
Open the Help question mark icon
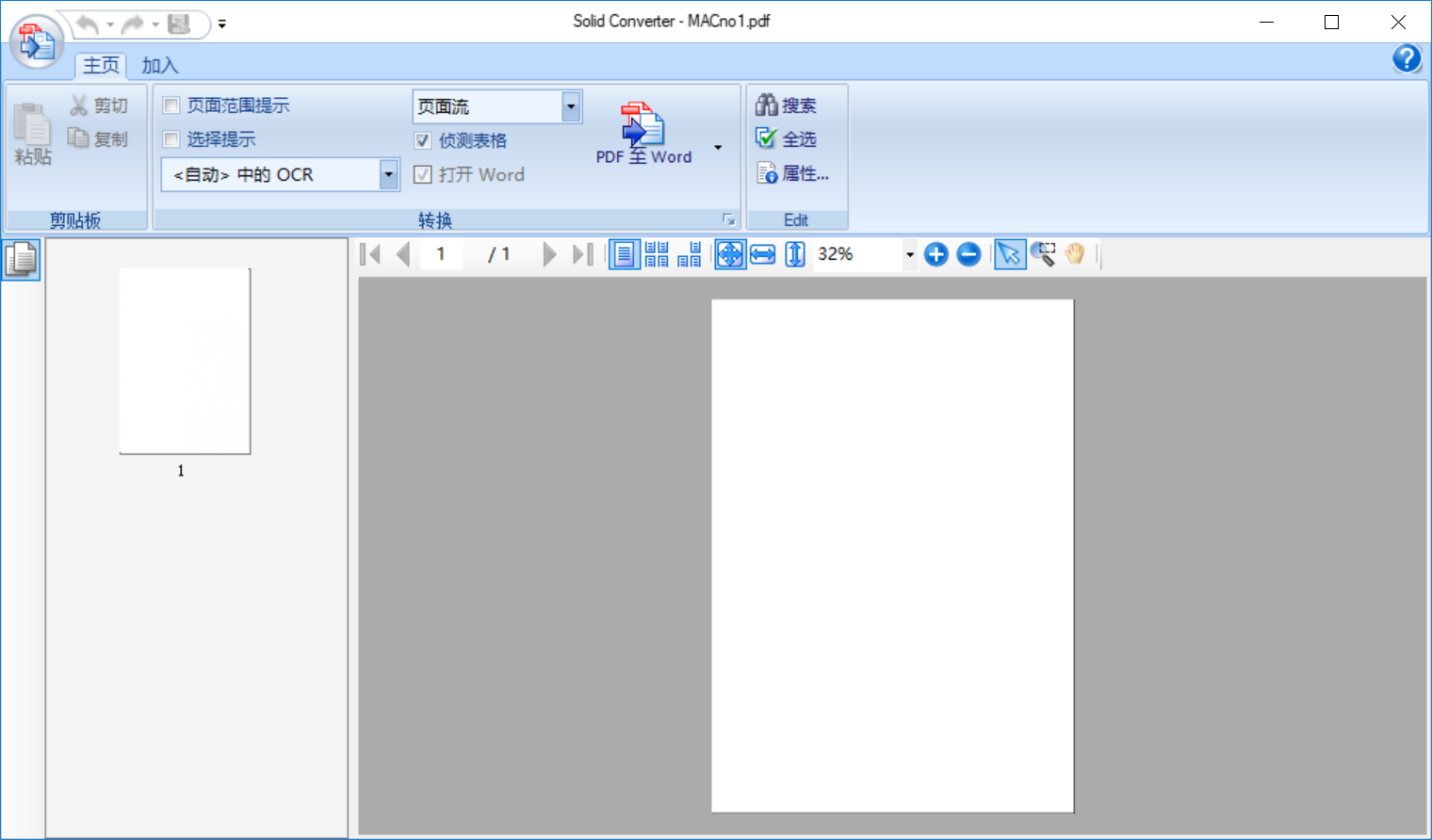[x=1407, y=58]
